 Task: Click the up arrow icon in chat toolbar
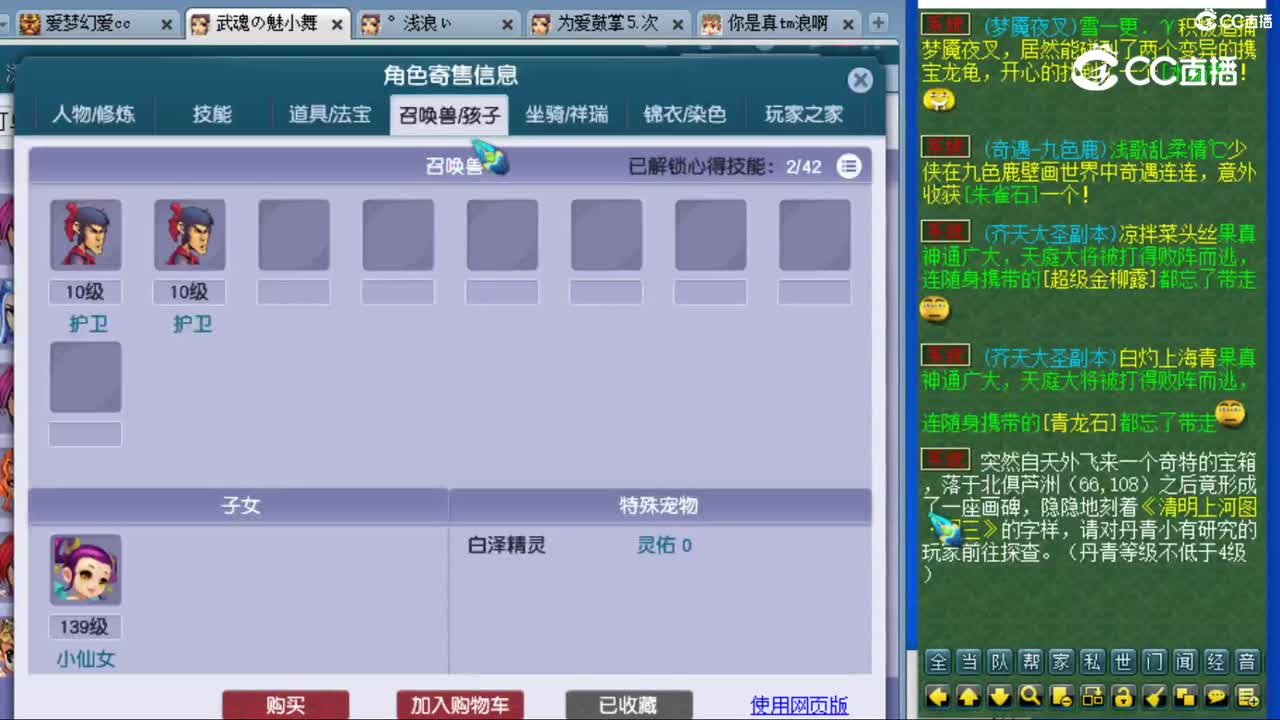tap(968, 696)
